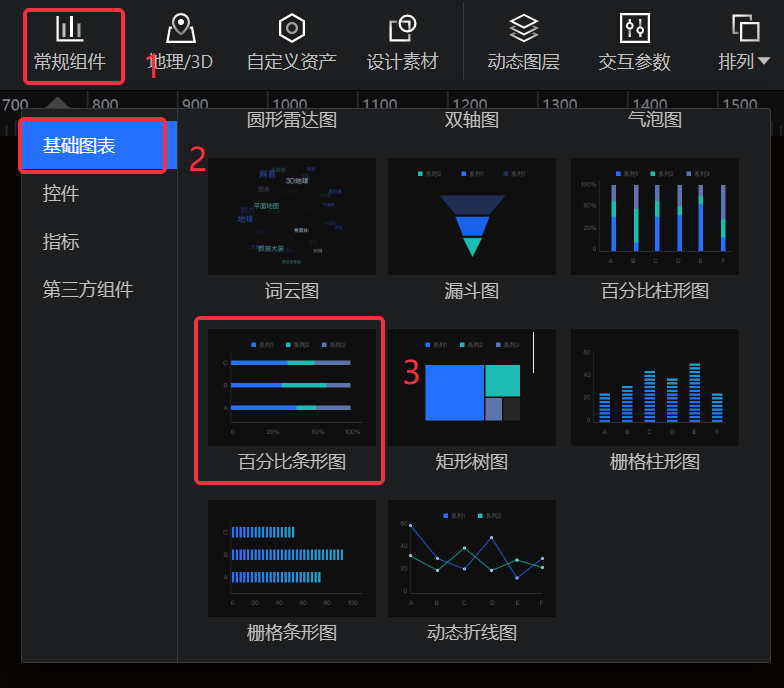The image size is (784, 688).
Task: Open the 第三方组件 category
Action: tap(88, 290)
